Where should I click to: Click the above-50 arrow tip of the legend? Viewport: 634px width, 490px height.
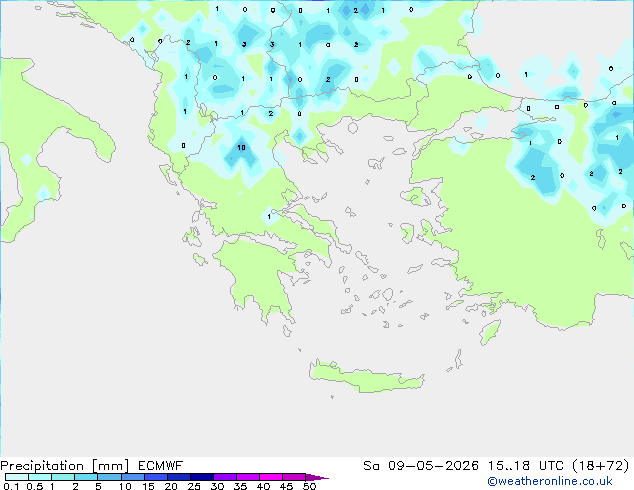click(x=317, y=477)
